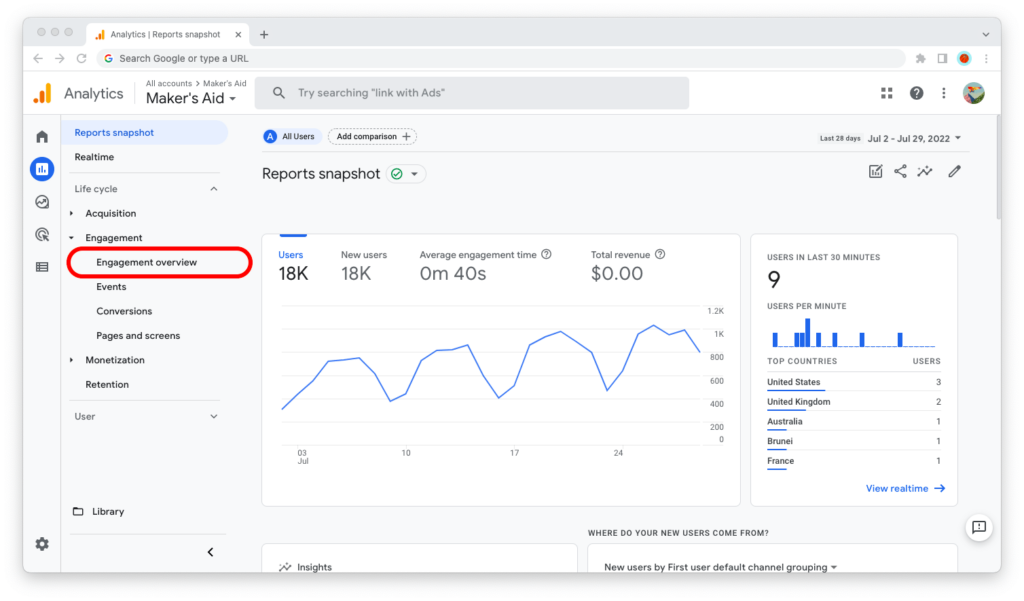
Task: Go back with browser back arrow
Action: click(39, 59)
